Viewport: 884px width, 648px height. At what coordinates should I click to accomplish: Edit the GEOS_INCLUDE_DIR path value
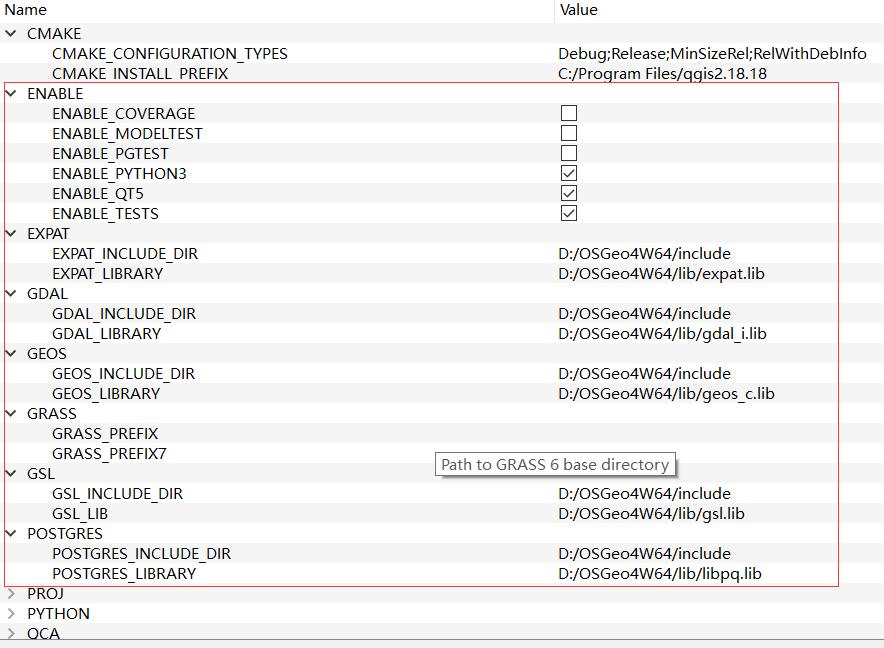point(644,374)
